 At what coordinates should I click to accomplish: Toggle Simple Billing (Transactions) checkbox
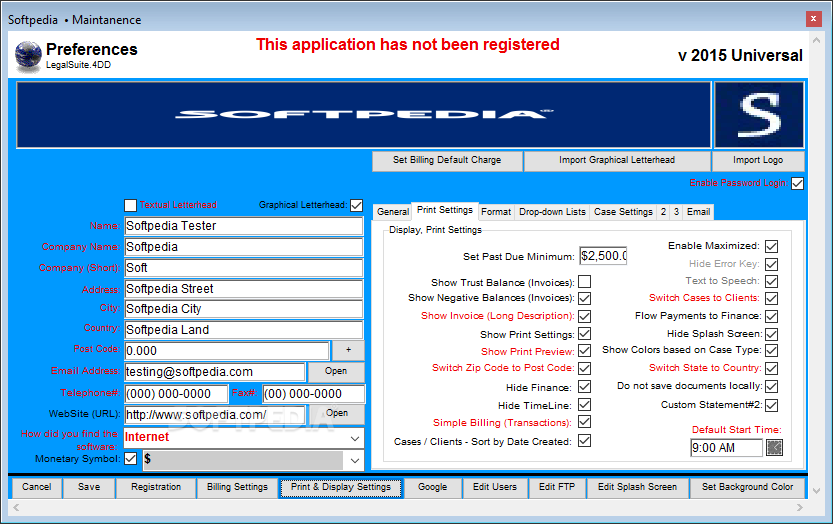[584, 422]
